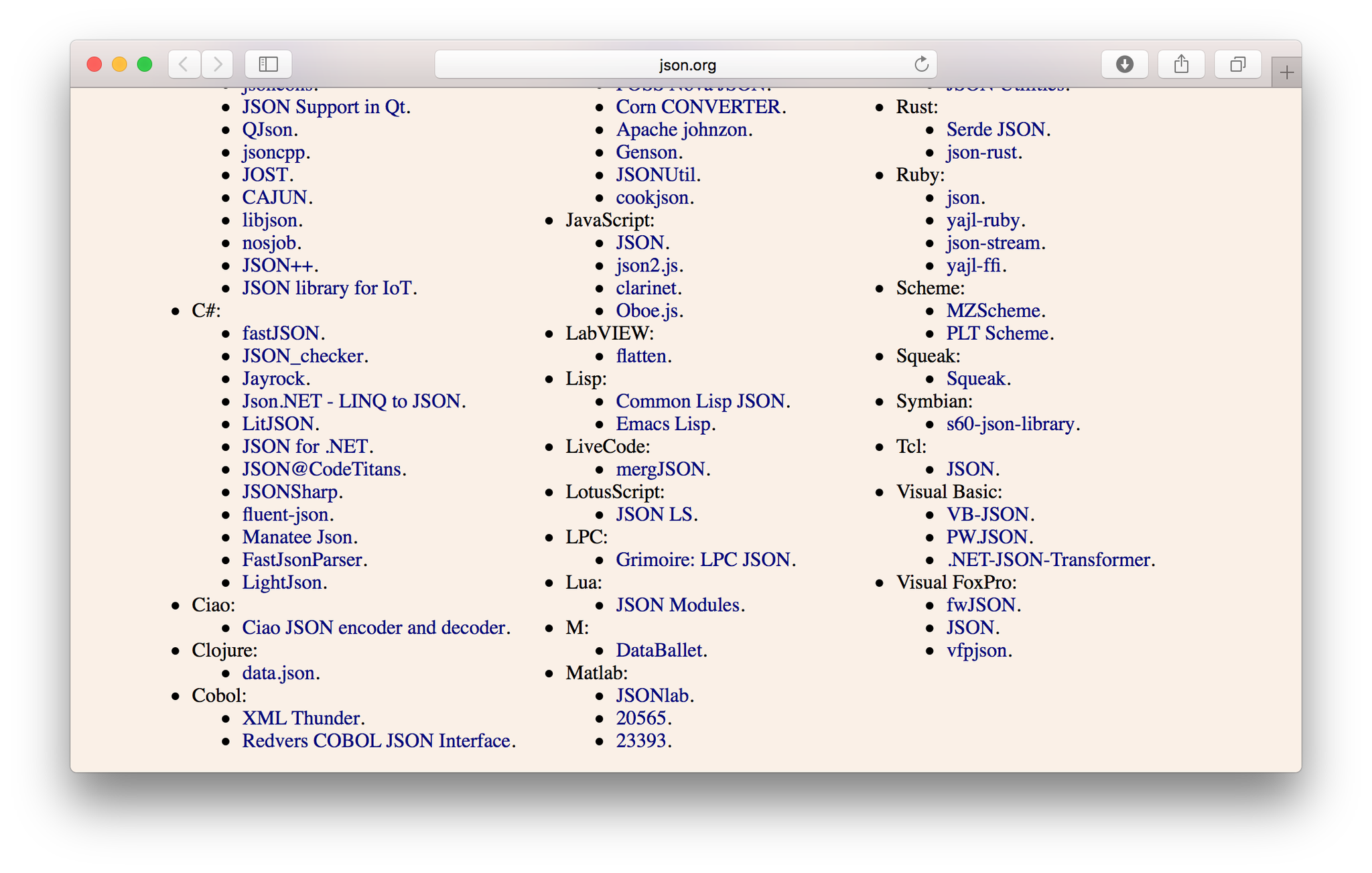Open the Json.NET - LINQ to JSON link
The image size is (1372, 873).
coord(351,401)
